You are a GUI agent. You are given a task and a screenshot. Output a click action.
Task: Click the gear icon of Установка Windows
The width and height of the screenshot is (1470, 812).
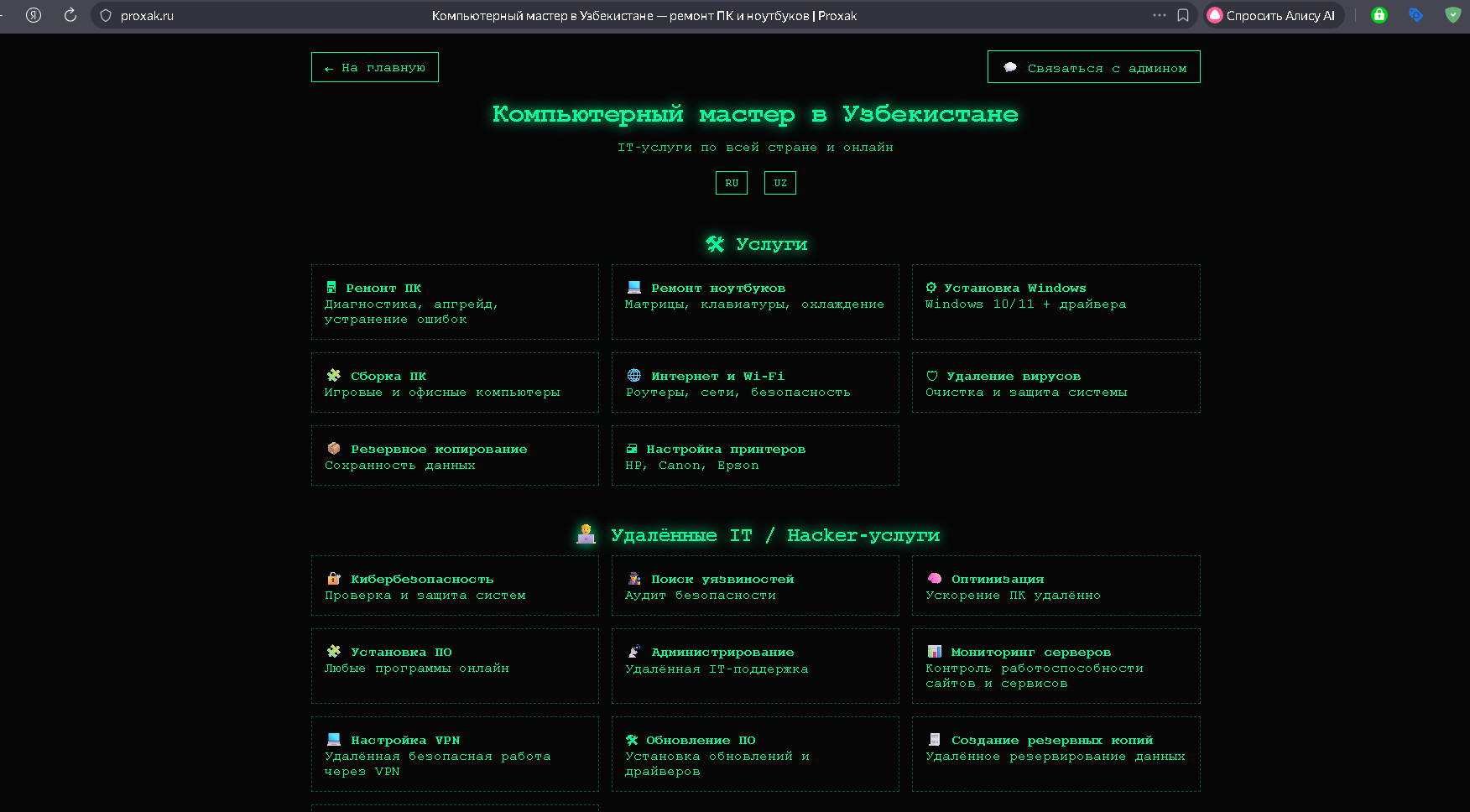931,288
